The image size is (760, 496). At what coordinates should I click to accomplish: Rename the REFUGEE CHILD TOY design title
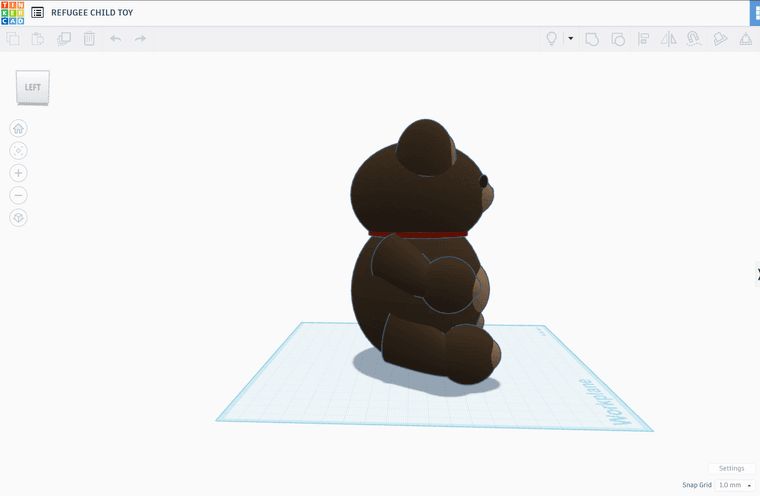coord(92,13)
